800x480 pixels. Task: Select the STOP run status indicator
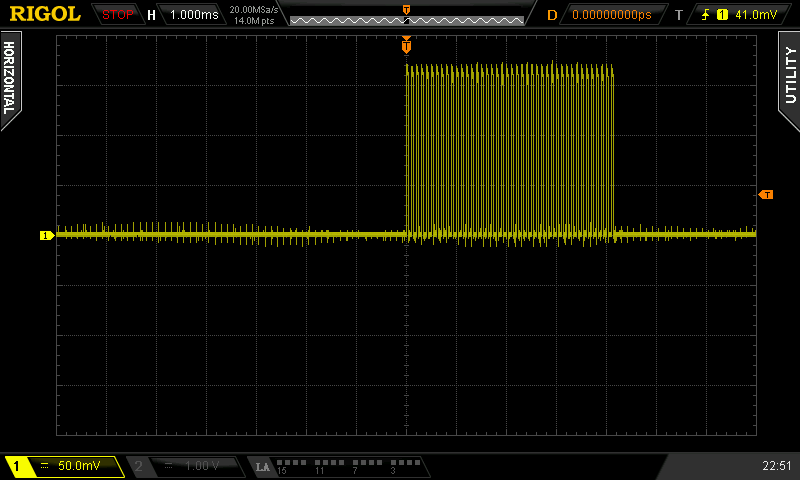click(117, 14)
